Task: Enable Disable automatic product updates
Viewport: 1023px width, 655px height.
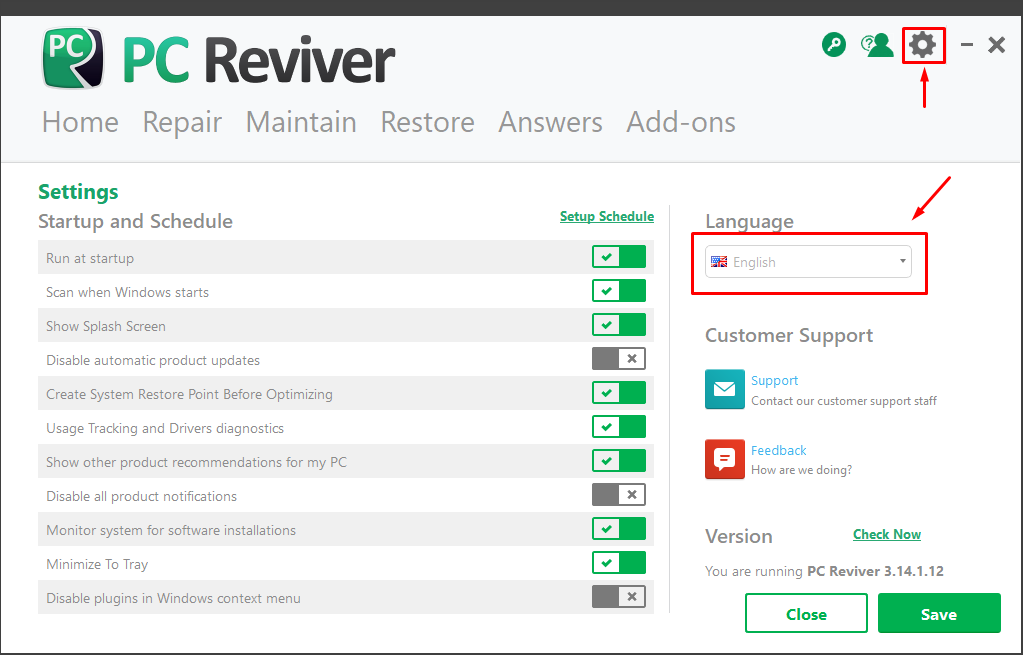Action: click(x=618, y=359)
